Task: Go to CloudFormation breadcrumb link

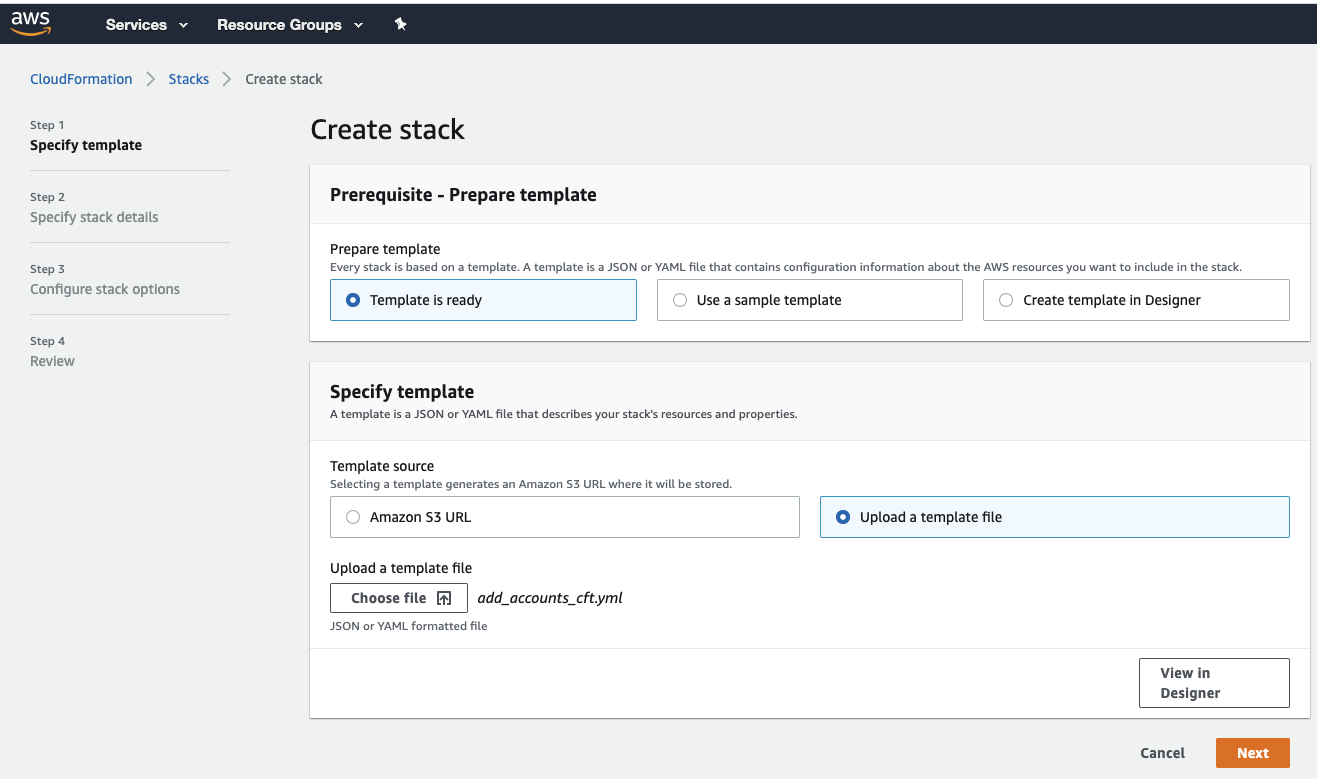Action: pos(81,79)
